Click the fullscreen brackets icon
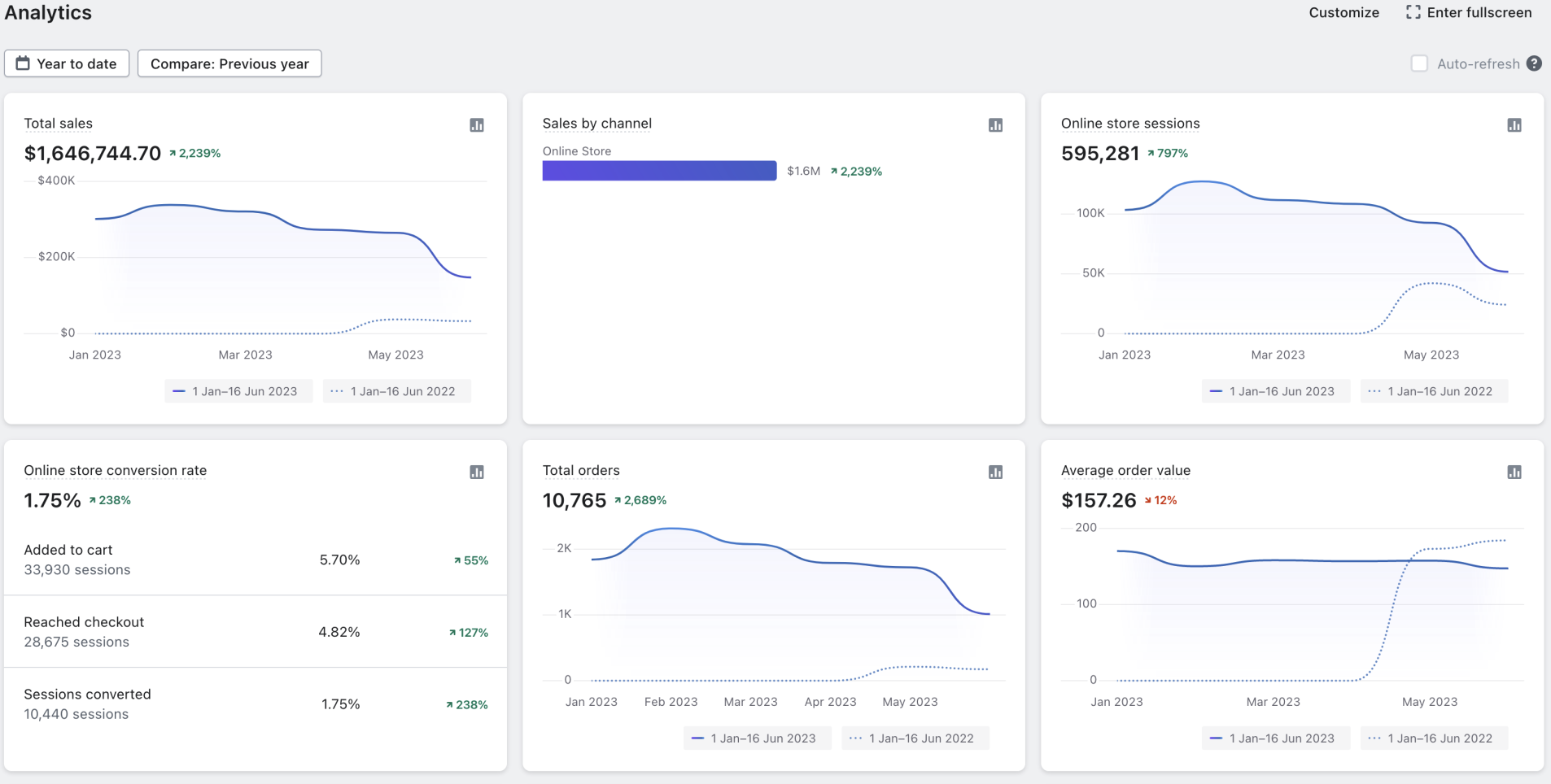1551x784 pixels. click(x=1413, y=12)
